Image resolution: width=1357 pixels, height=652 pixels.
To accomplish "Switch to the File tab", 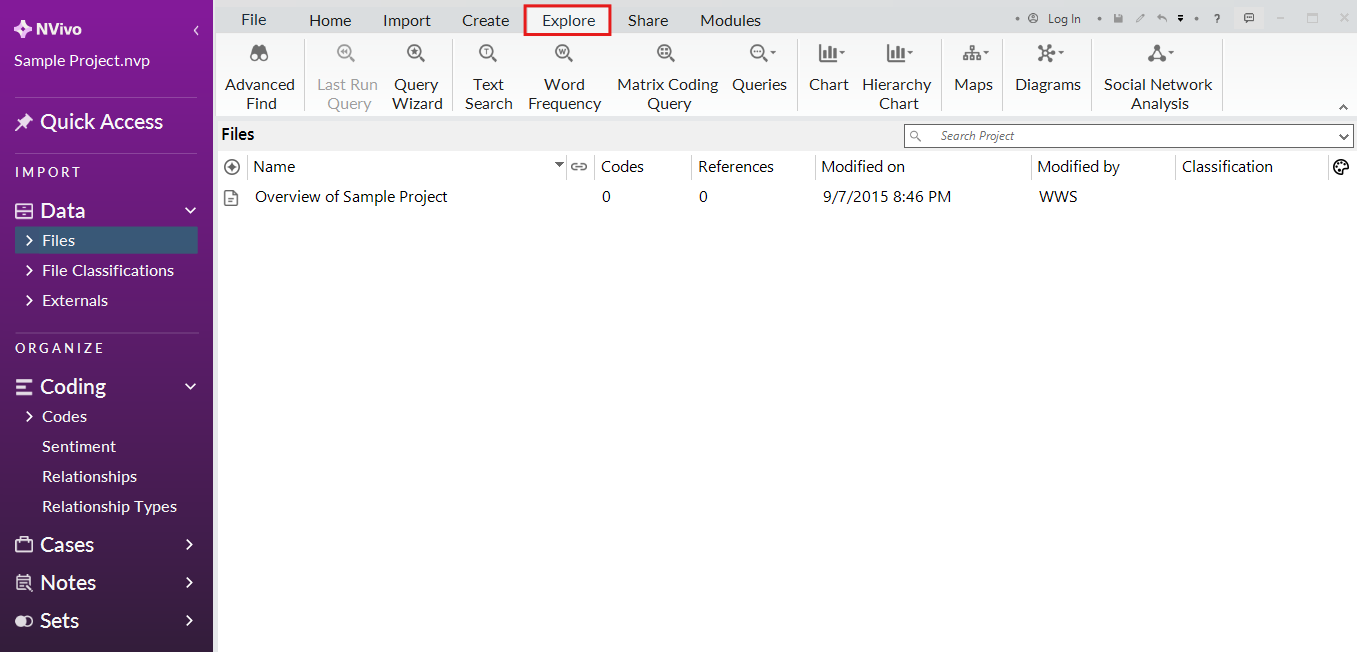I will (254, 20).
